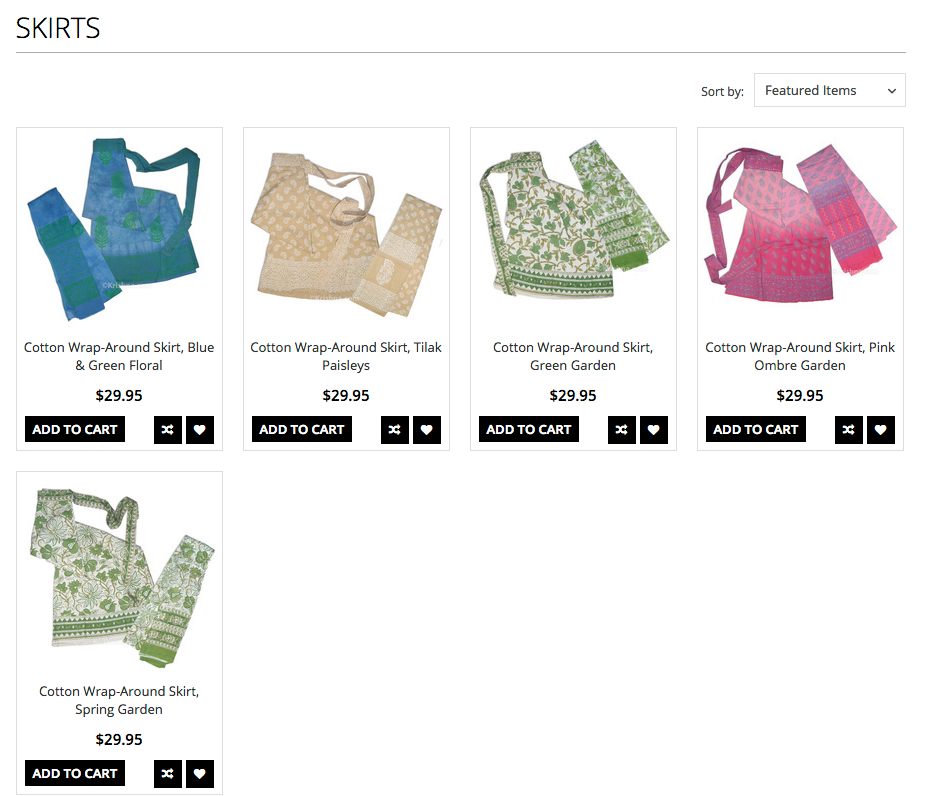Add Green Garden skirt to cart
The width and height of the screenshot is (935, 796).
(x=529, y=429)
